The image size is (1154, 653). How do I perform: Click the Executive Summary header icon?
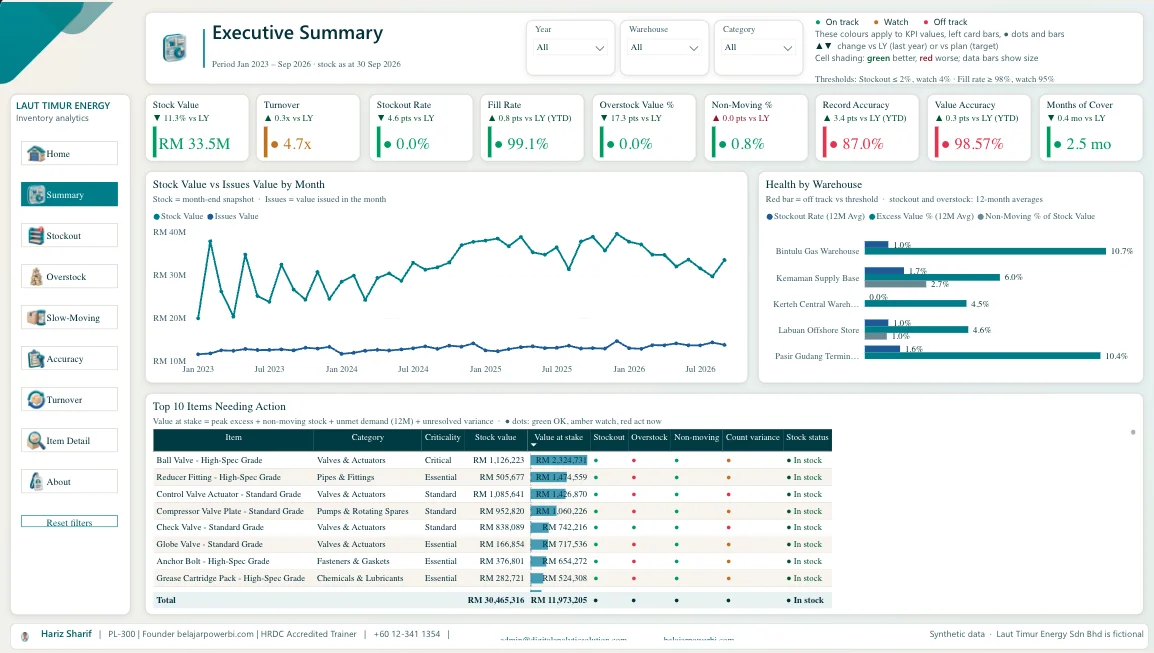(x=174, y=48)
